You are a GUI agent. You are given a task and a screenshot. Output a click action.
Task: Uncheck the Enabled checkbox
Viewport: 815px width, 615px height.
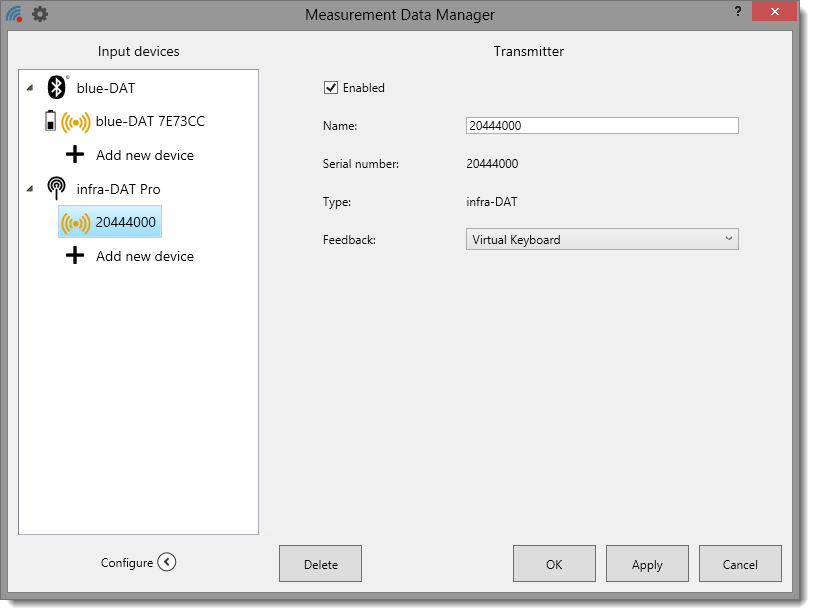tap(331, 88)
